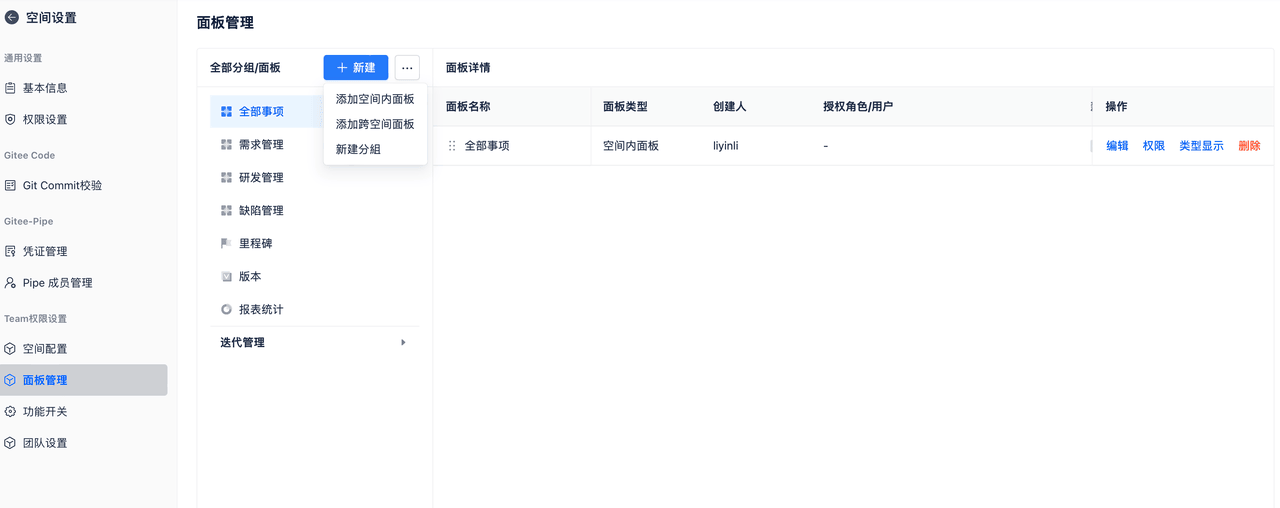The image size is (1280, 508).
Task: Click the gear icon for 功能开关
Action: (11, 411)
